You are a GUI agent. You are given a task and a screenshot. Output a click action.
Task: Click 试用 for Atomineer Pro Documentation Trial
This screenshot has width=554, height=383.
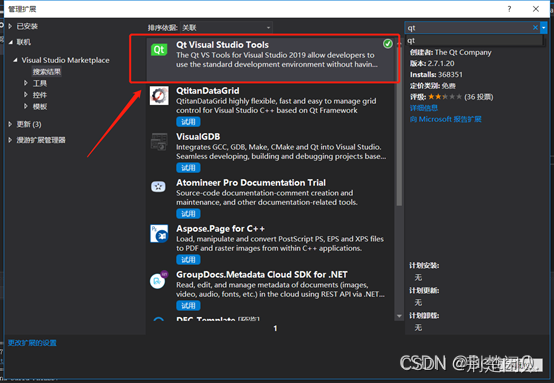click(188, 213)
